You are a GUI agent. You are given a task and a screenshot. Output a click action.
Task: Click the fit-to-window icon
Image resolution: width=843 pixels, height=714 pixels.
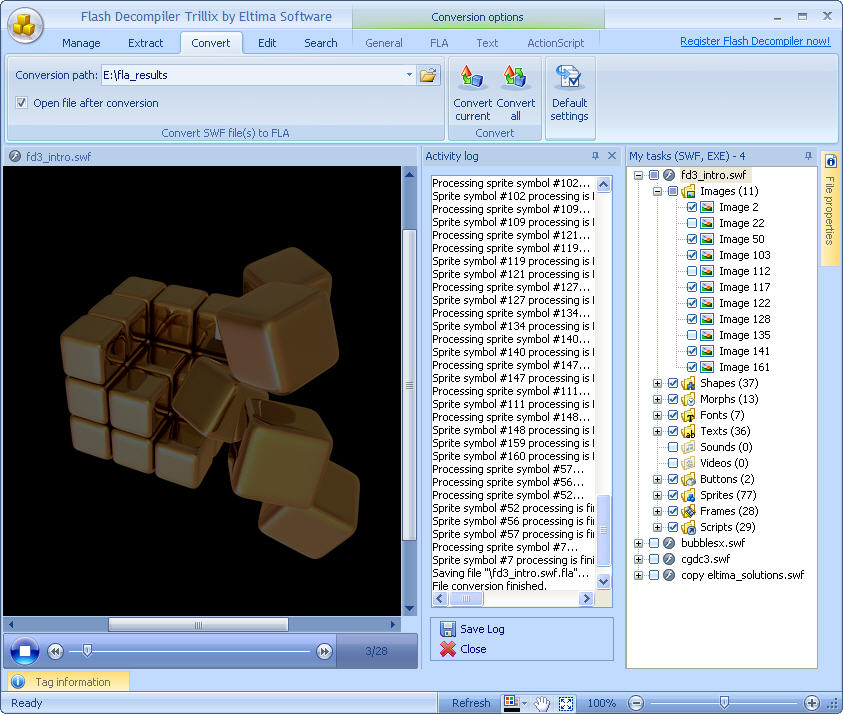pyautogui.click(x=566, y=703)
